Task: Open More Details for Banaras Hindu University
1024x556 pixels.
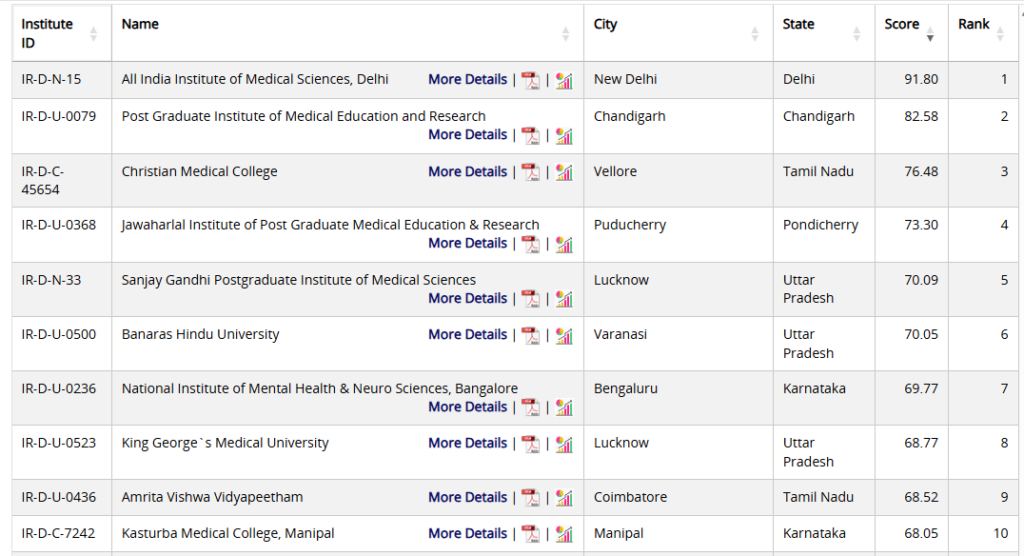Action: coord(467,335)
